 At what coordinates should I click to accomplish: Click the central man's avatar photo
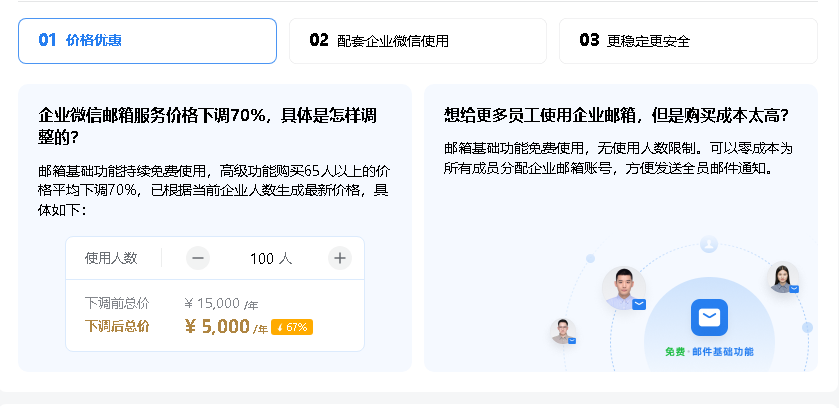623,287
